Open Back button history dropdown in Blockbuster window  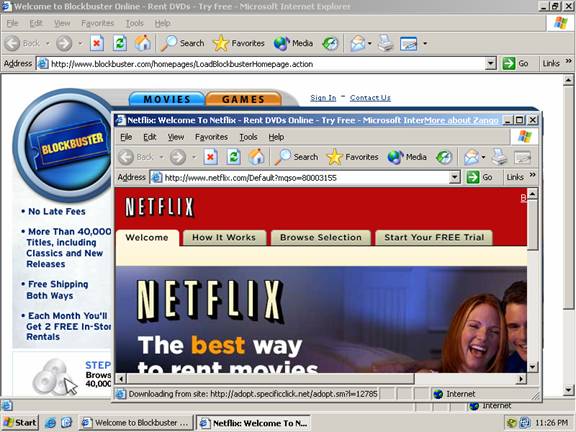[48, 43]
